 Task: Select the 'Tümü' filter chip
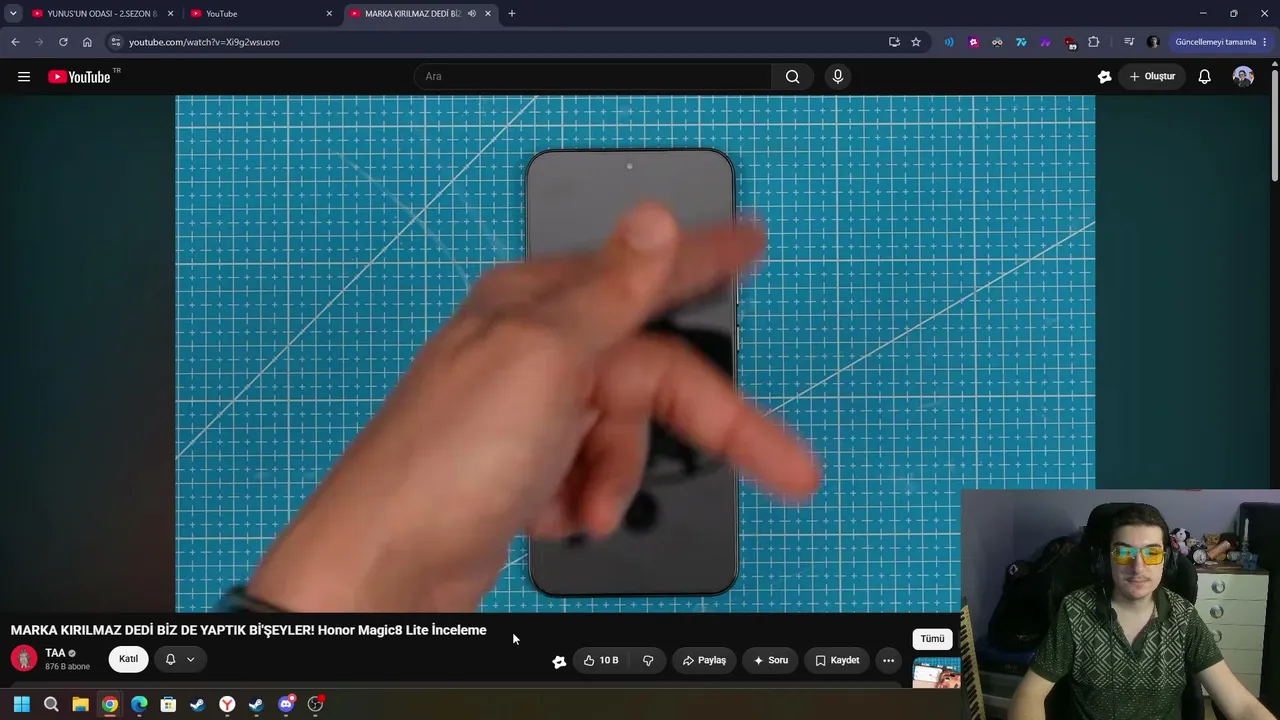coord(932,639)
